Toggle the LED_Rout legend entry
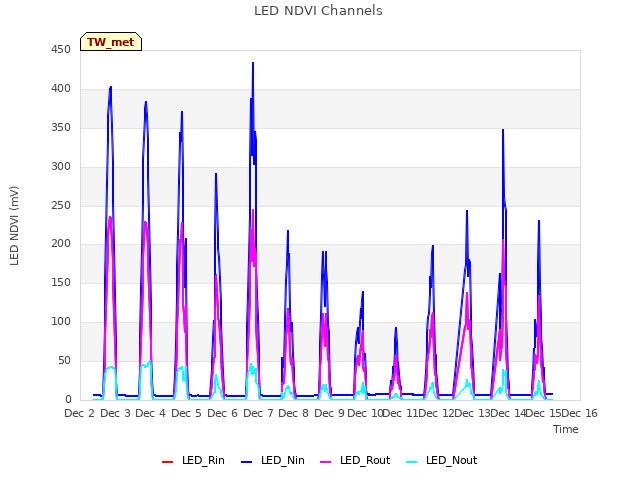The height and width of the screenshot is (480, 640). click(355, 460)
